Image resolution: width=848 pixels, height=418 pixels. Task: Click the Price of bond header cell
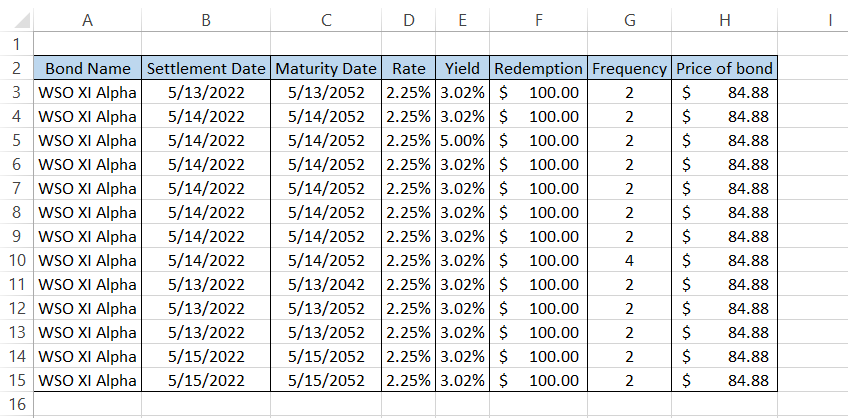[x=724, y=68]
